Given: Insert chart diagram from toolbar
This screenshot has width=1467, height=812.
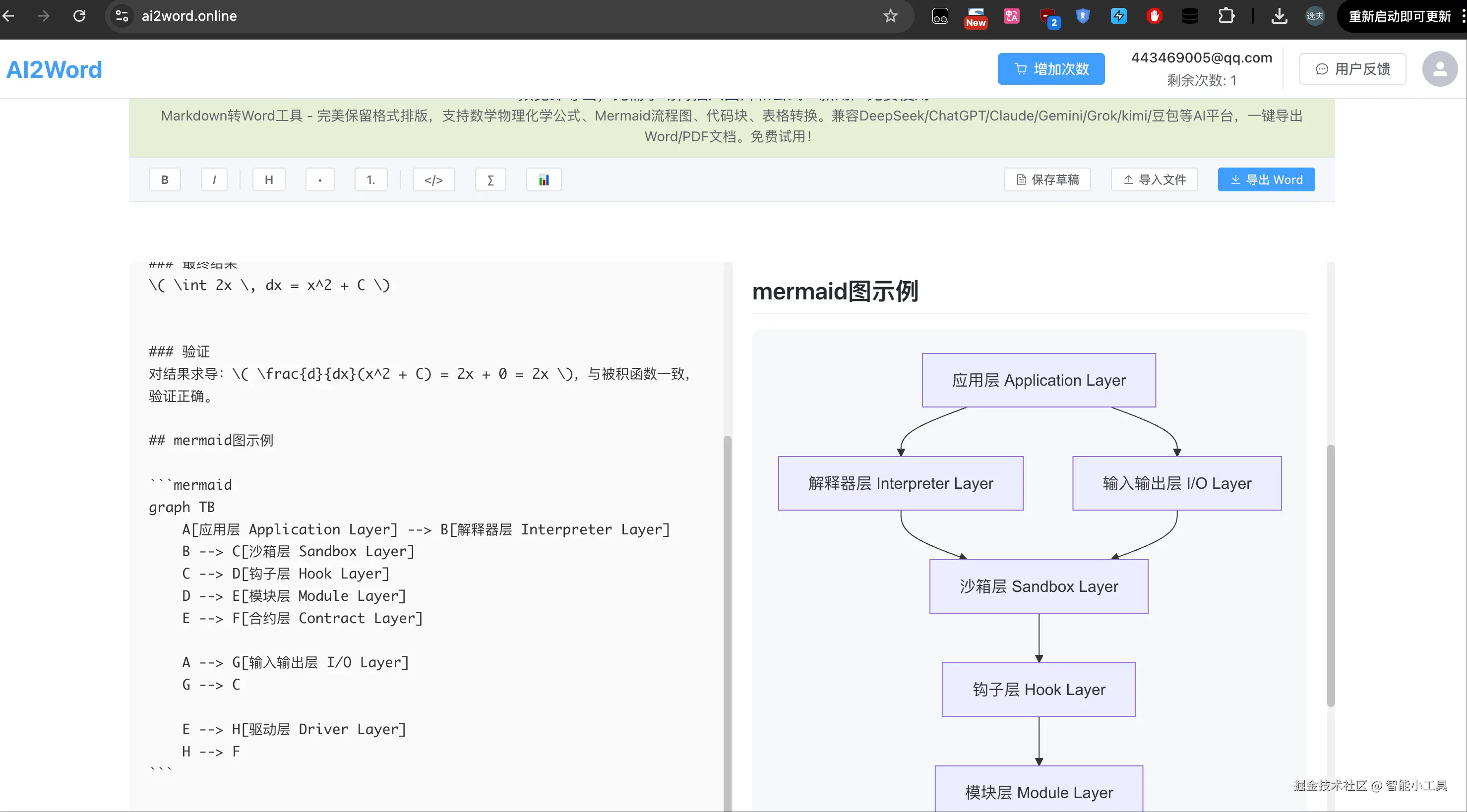Looking at the screenshot, I should [x=544, y=180].
